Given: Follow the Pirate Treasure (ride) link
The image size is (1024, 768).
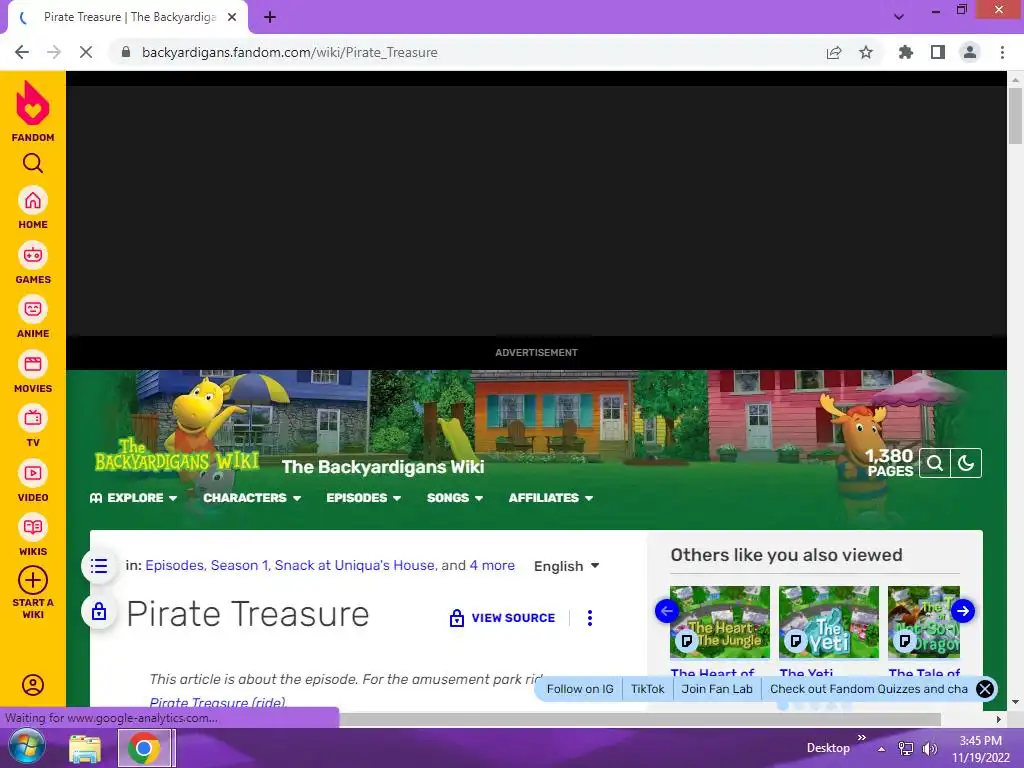Looking at the screenshot, I should click(217, 703).
